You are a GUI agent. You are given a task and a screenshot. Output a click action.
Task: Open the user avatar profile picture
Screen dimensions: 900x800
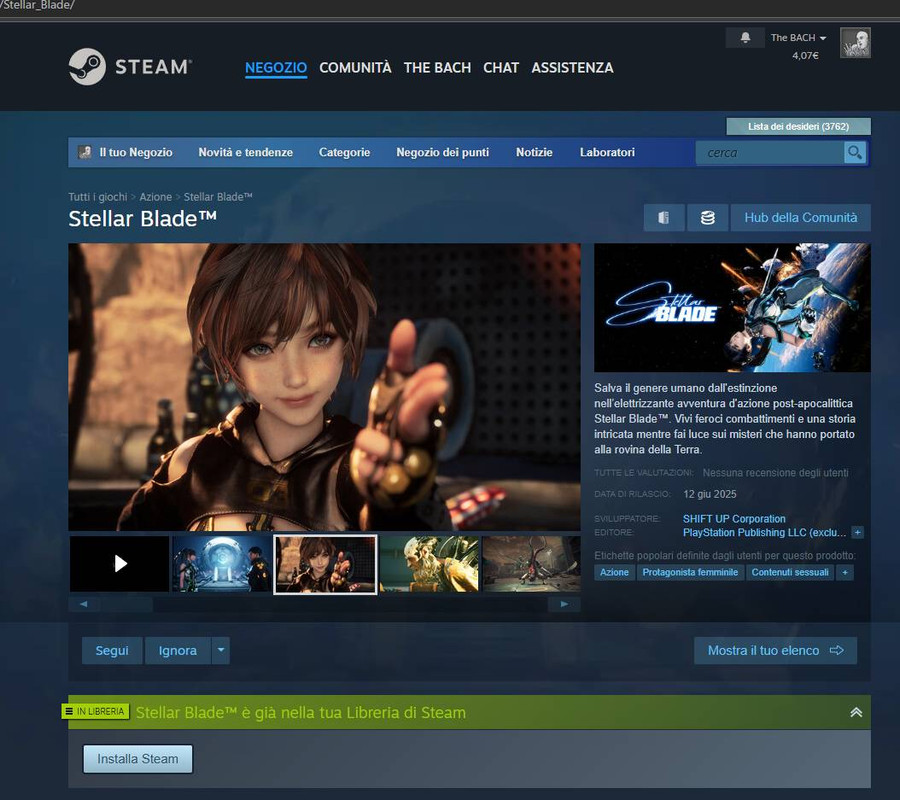tap(855, 42)
